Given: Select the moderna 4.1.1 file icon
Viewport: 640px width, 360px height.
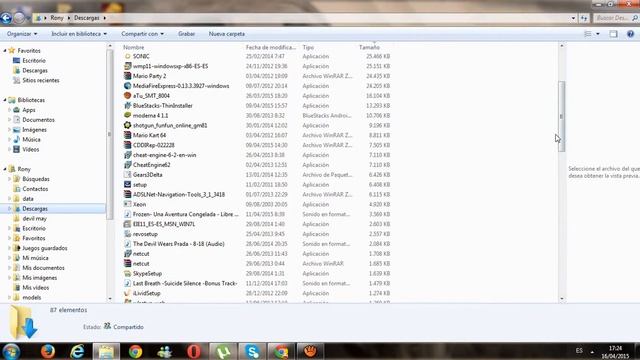Looking at the screenshot, I should click(x=127, y=116).
